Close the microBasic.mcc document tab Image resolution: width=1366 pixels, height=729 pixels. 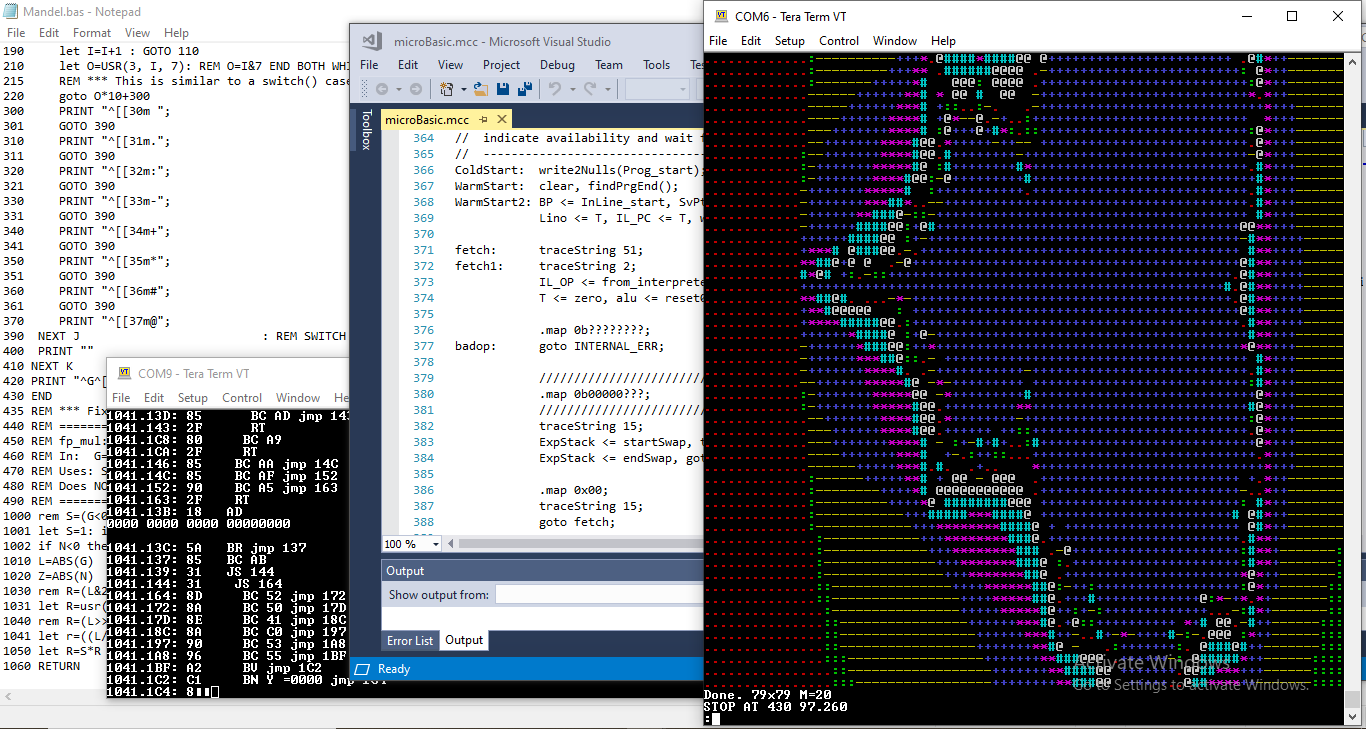click(502, 119)
